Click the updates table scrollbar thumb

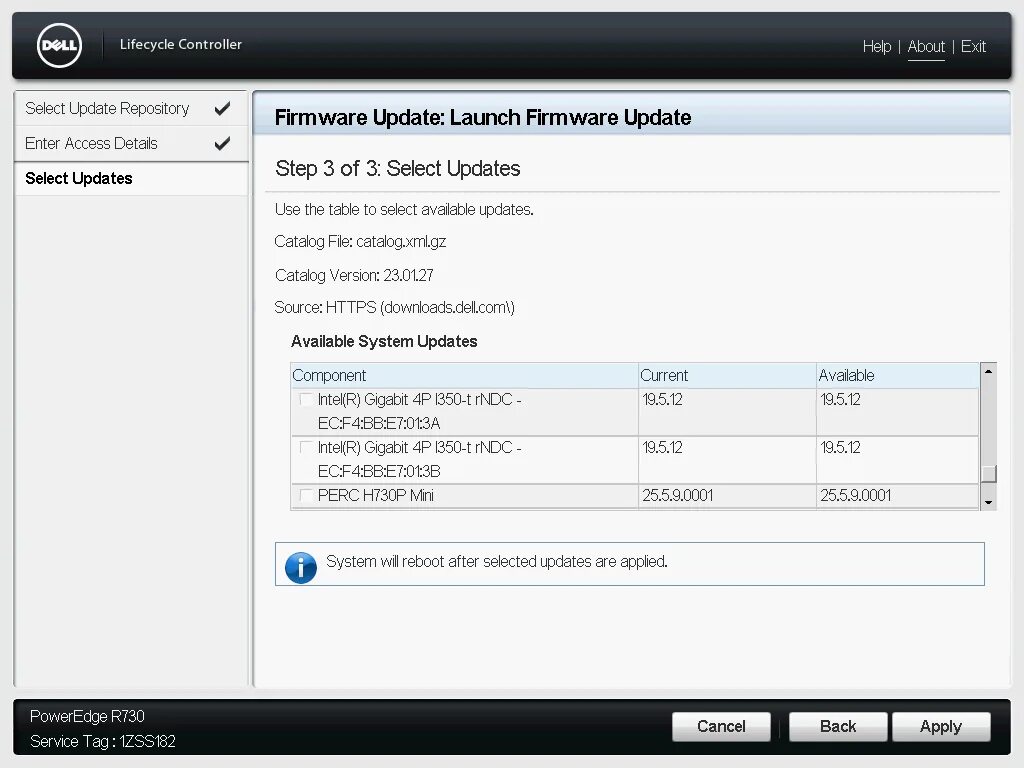point(989,473)
